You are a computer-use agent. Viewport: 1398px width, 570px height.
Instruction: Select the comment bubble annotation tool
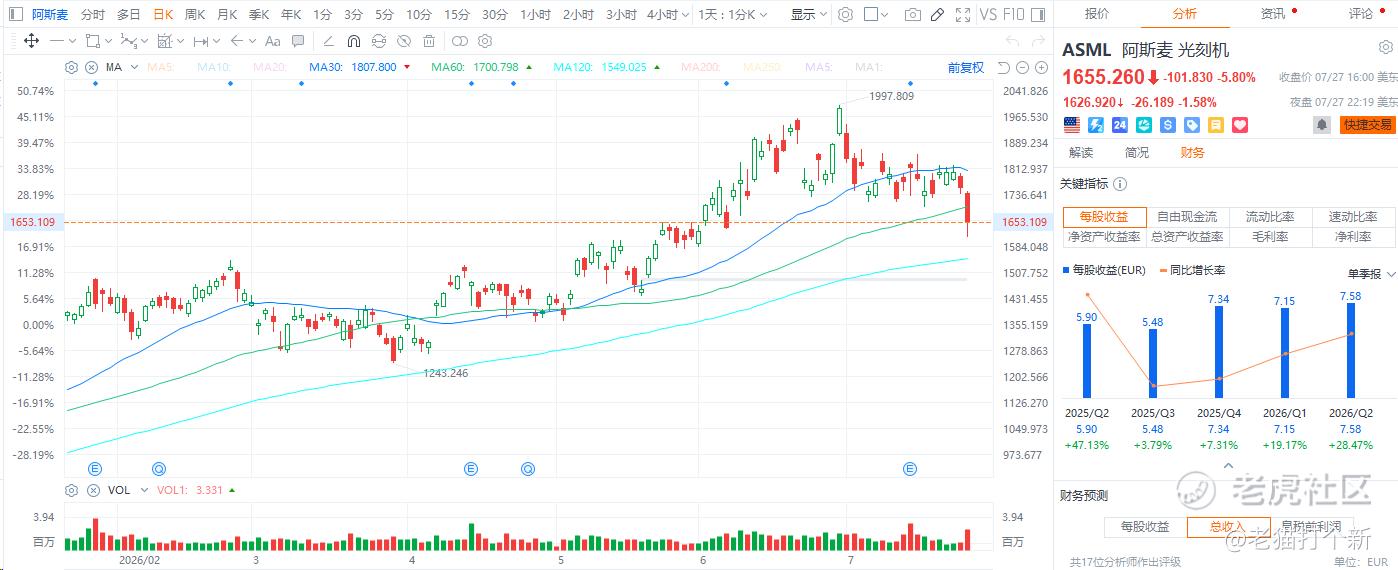(298, 41)
